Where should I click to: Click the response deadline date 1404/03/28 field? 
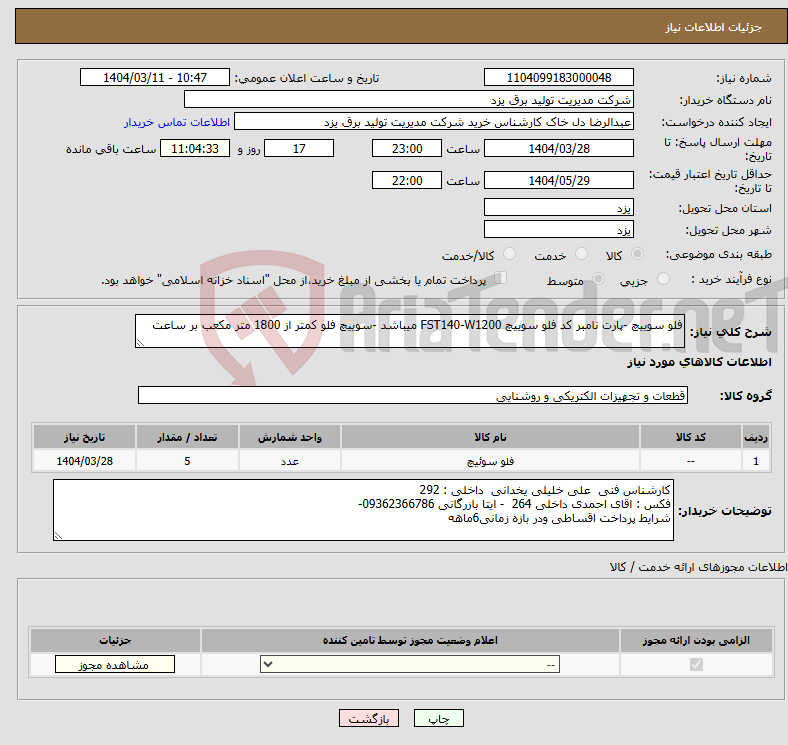click(558, 149)
